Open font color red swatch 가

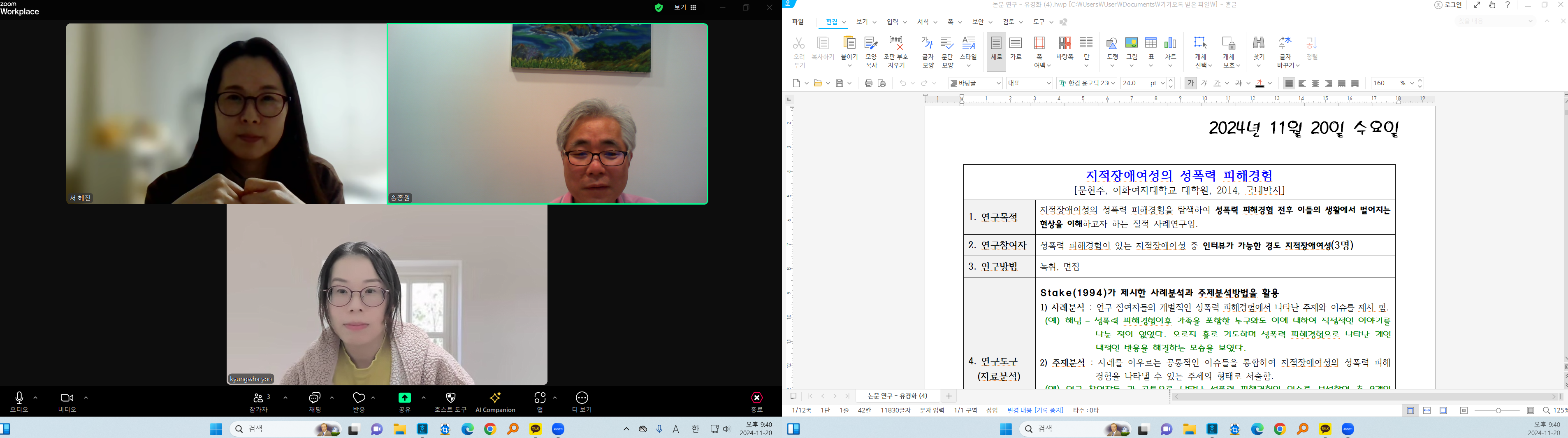[1260, 83]
